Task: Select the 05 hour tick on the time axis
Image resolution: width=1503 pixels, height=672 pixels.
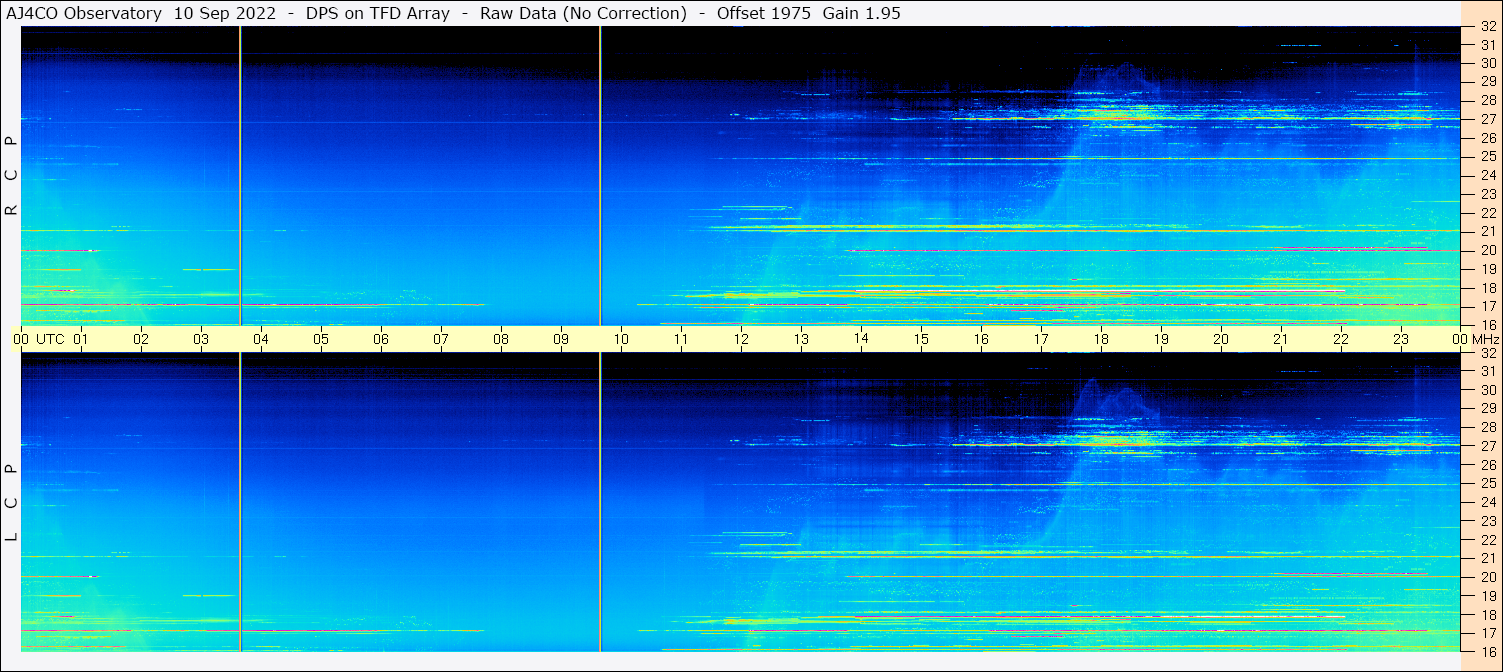Action: (x=321, y=340)
